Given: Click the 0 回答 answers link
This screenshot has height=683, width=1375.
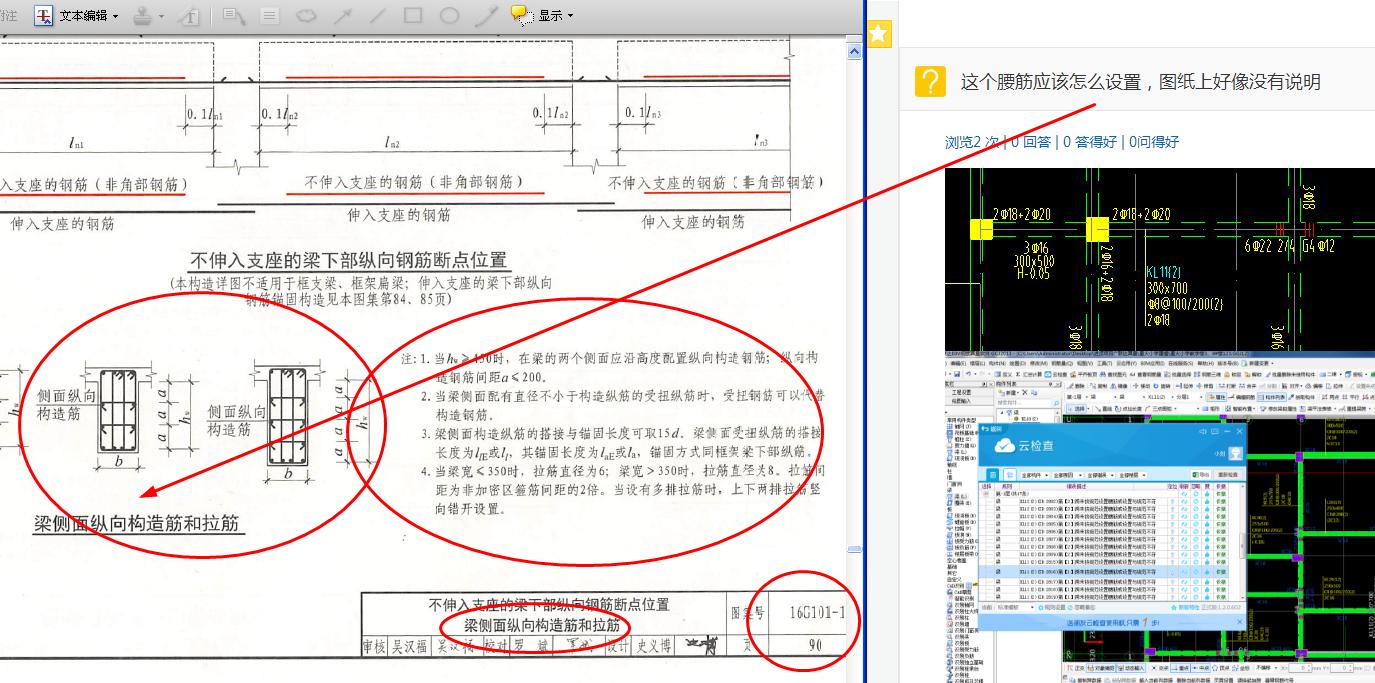Looking at the screenshot, I should [x=1031, y=142].
